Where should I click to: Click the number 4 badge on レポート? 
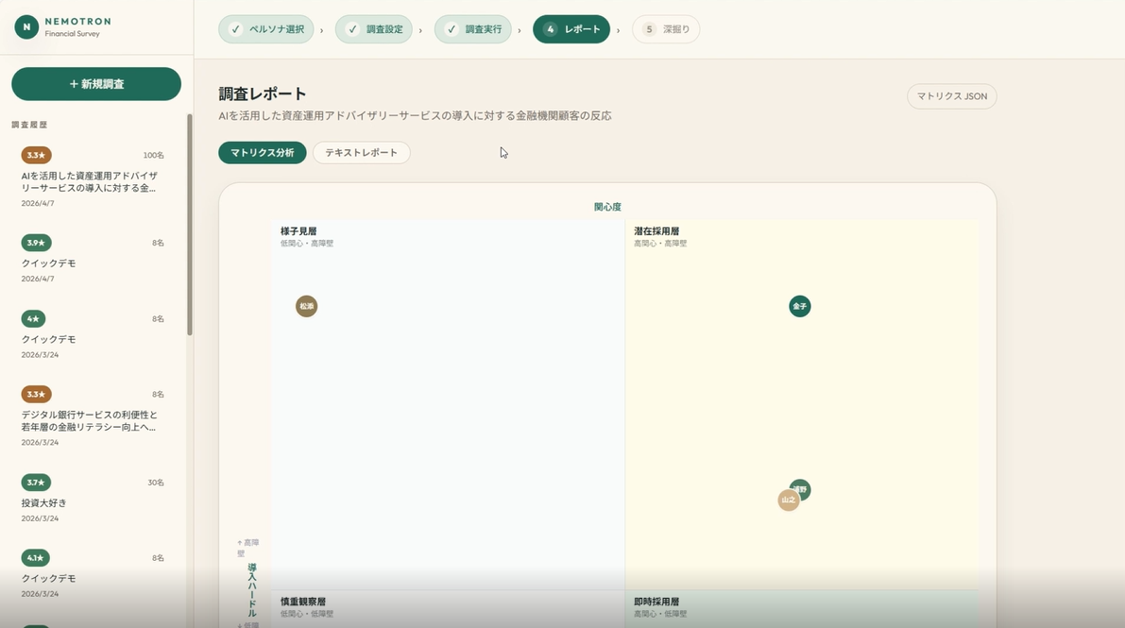click(x=550, y=29)
